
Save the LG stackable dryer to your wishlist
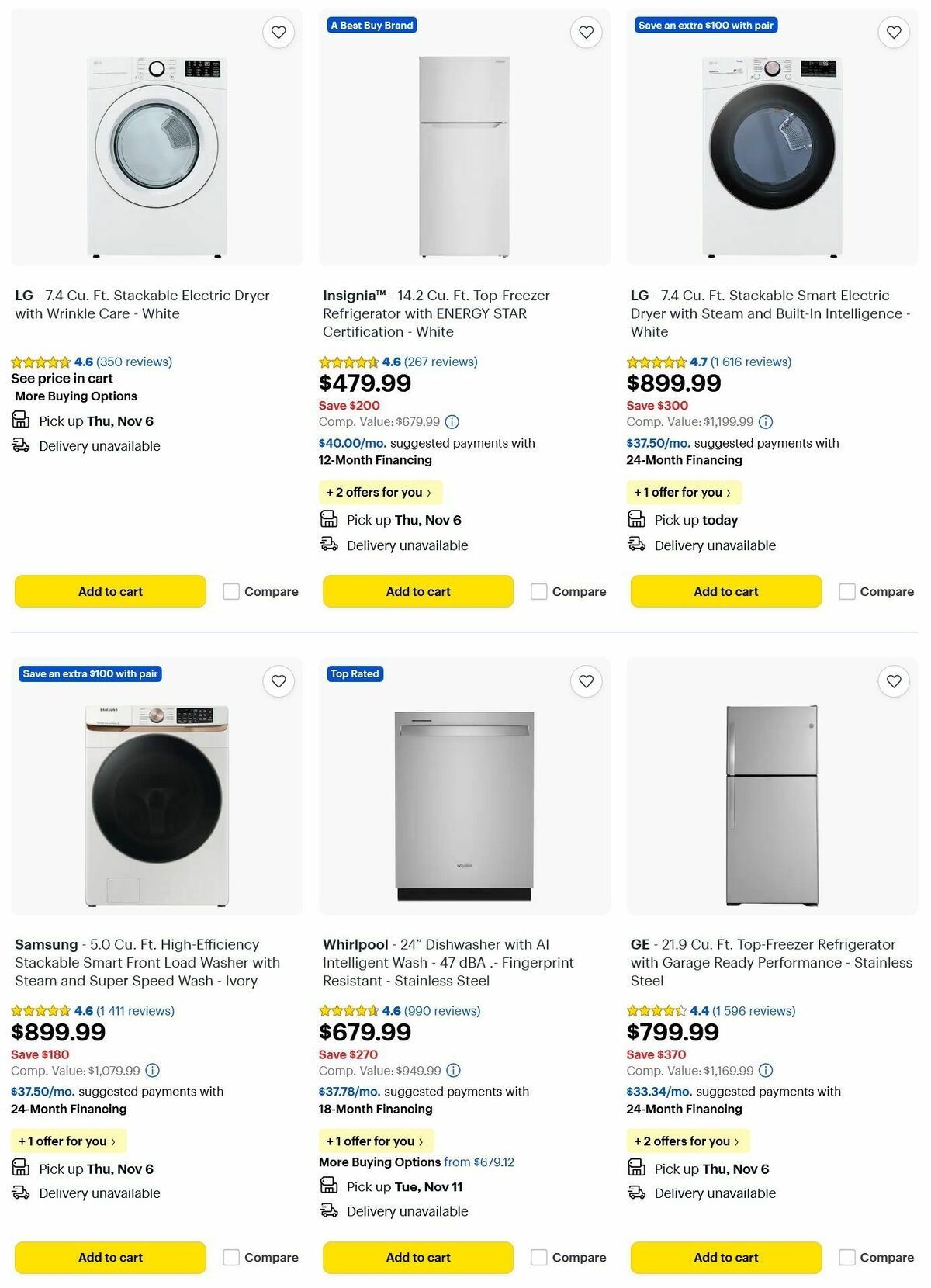click(279, 32)
